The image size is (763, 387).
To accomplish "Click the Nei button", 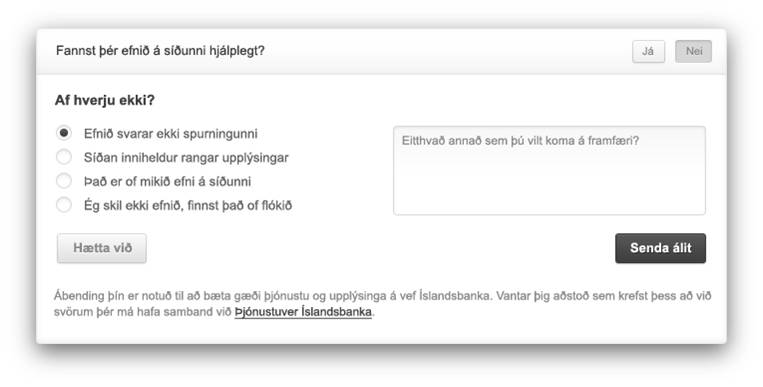I will tap(693, 51).
